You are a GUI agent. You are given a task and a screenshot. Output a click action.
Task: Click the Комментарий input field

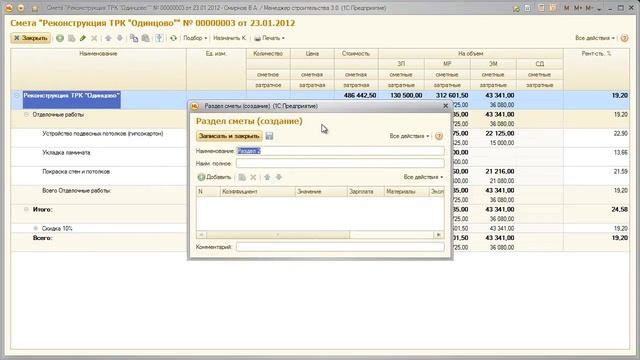[x=340, y=247]
